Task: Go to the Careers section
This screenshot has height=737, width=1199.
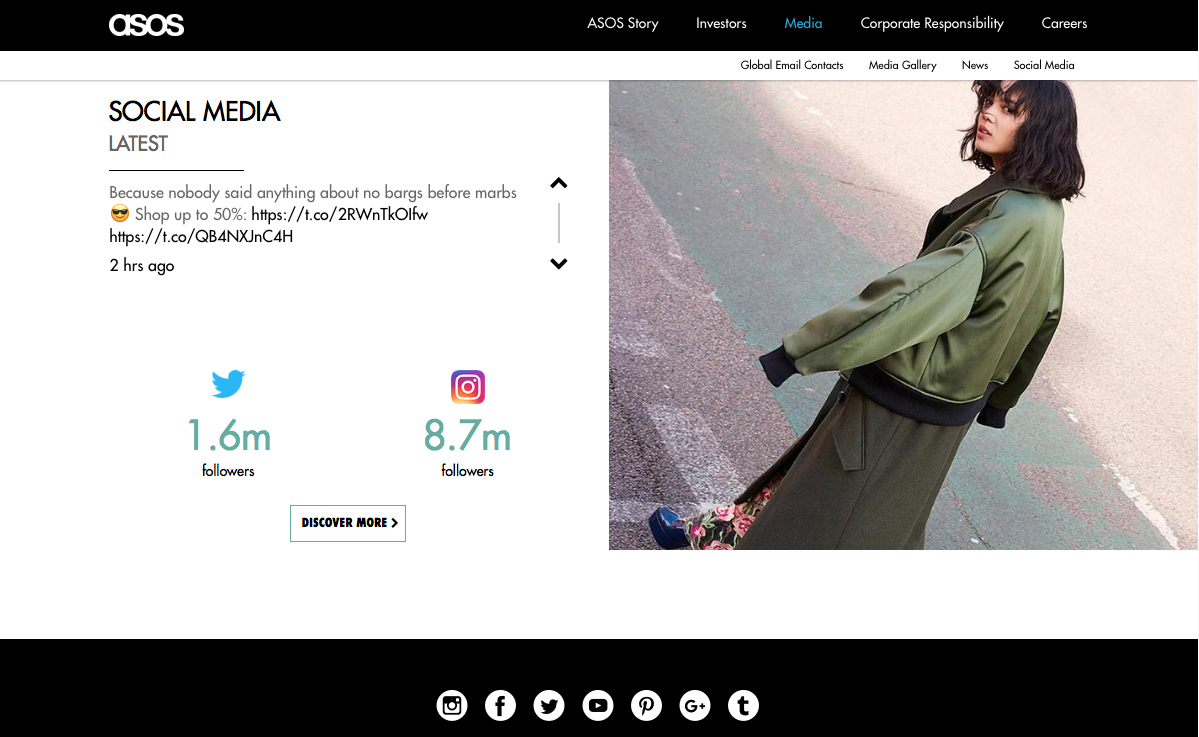Action: coord(1064,24)
